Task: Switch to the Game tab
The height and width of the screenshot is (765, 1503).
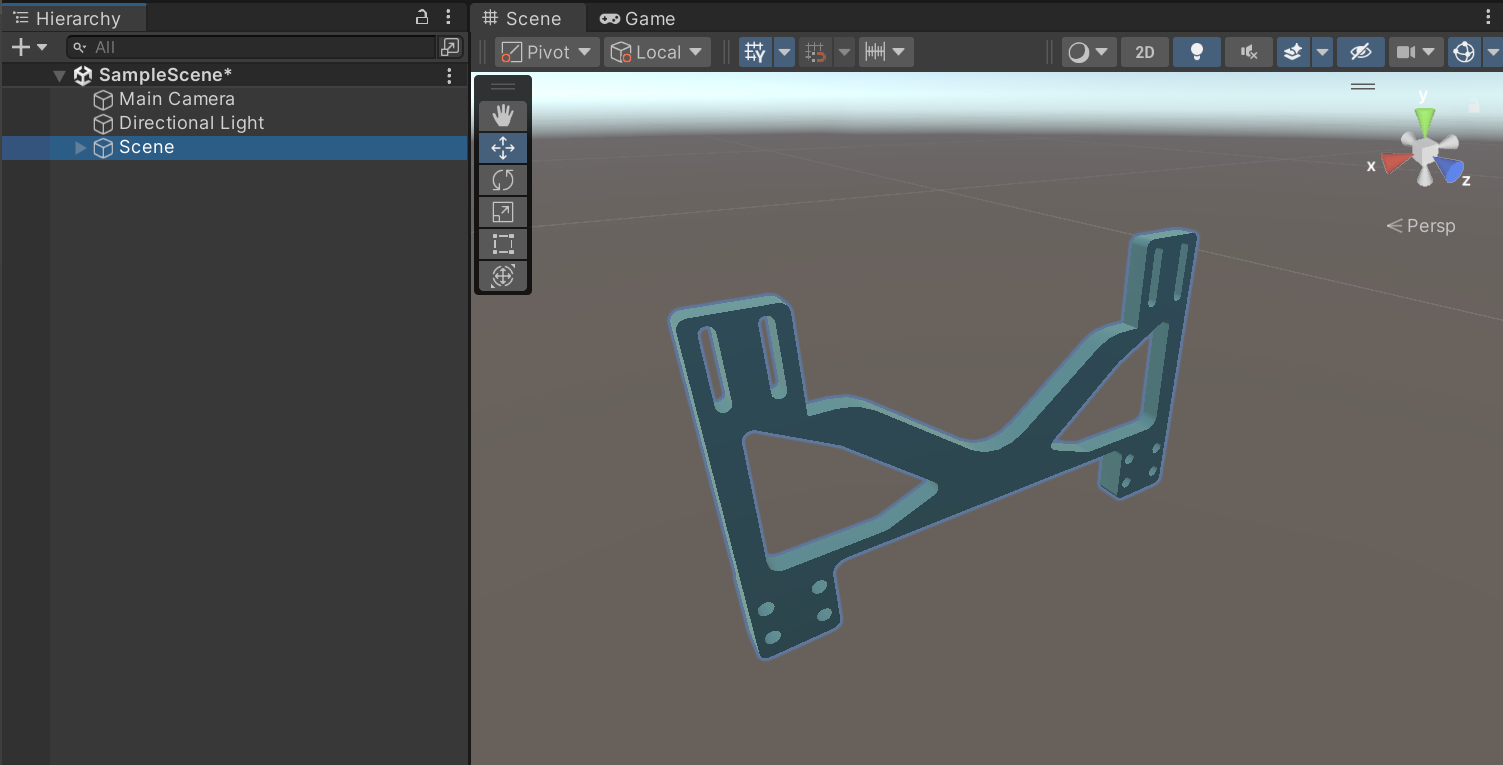Action: pos(637,18)
